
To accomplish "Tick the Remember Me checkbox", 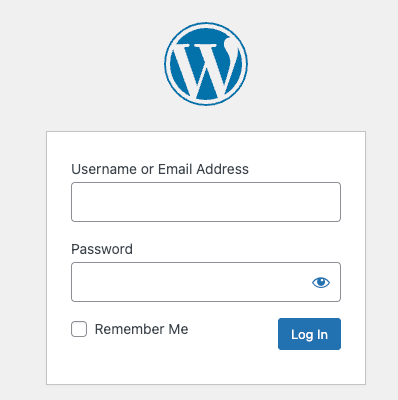I will click(x=79, y=329).
